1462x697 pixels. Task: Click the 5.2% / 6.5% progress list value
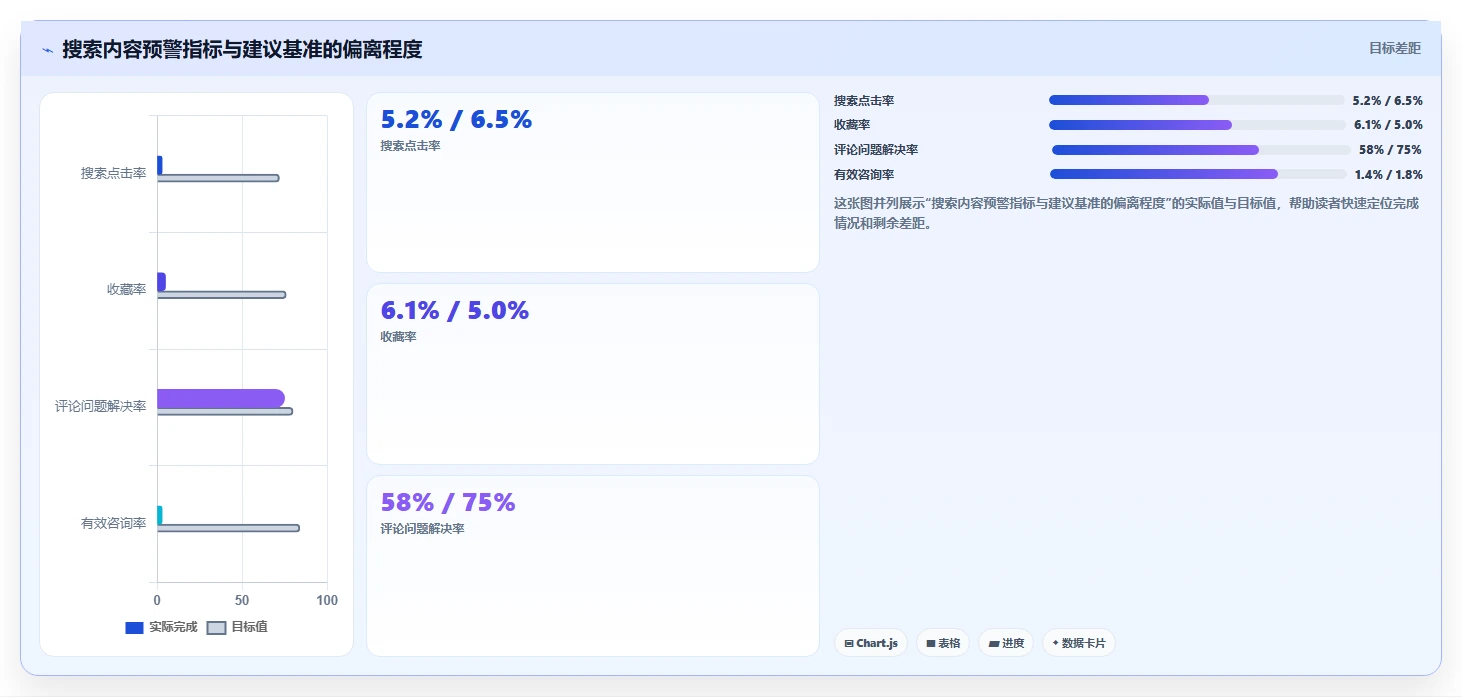pyautogui.click(x=1387, y=100)
